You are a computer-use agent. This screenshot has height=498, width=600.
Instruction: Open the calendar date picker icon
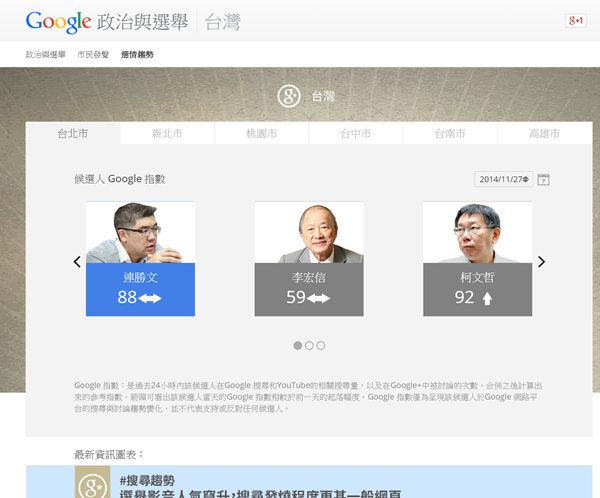point(544,180)
